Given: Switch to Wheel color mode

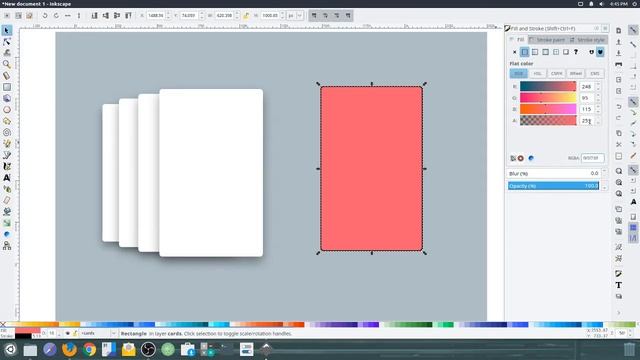Looking at the screenshot, I should [x=576, y=73].
